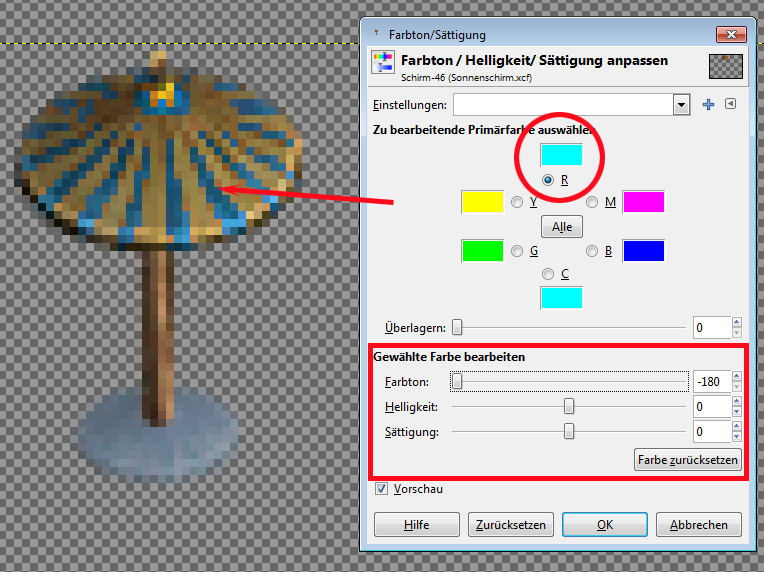Increase Überlagern with the up stepper arrow
This screenshot has height=572, width=764.
tap(737, 322)
